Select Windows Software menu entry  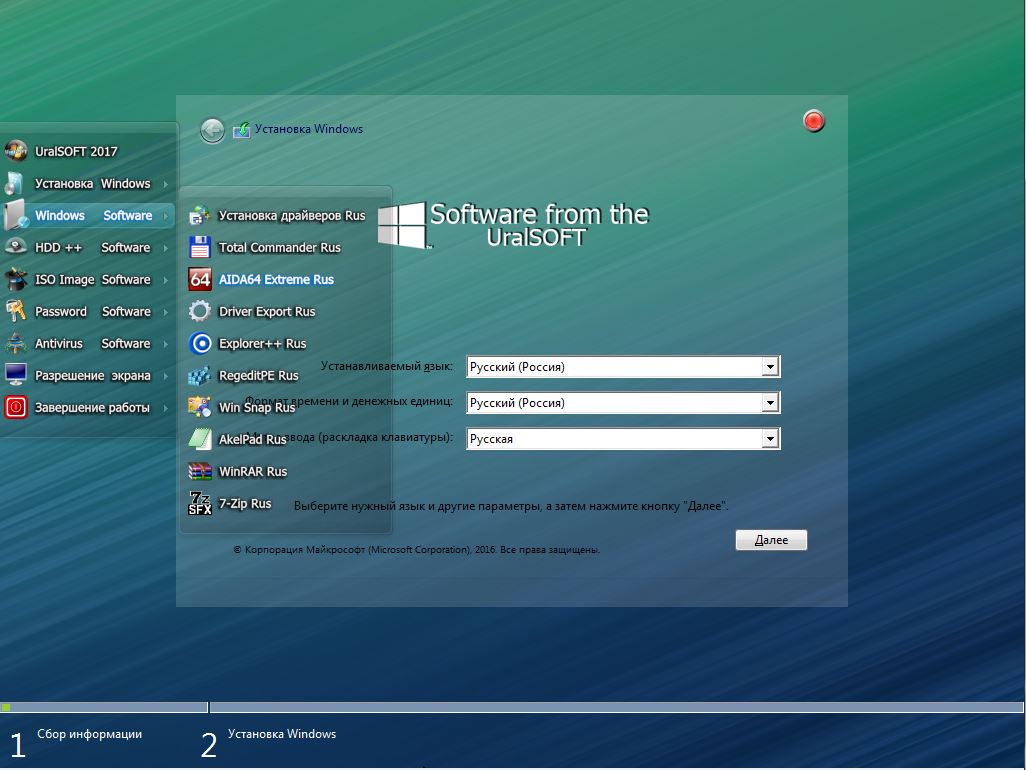coord(88,215)
